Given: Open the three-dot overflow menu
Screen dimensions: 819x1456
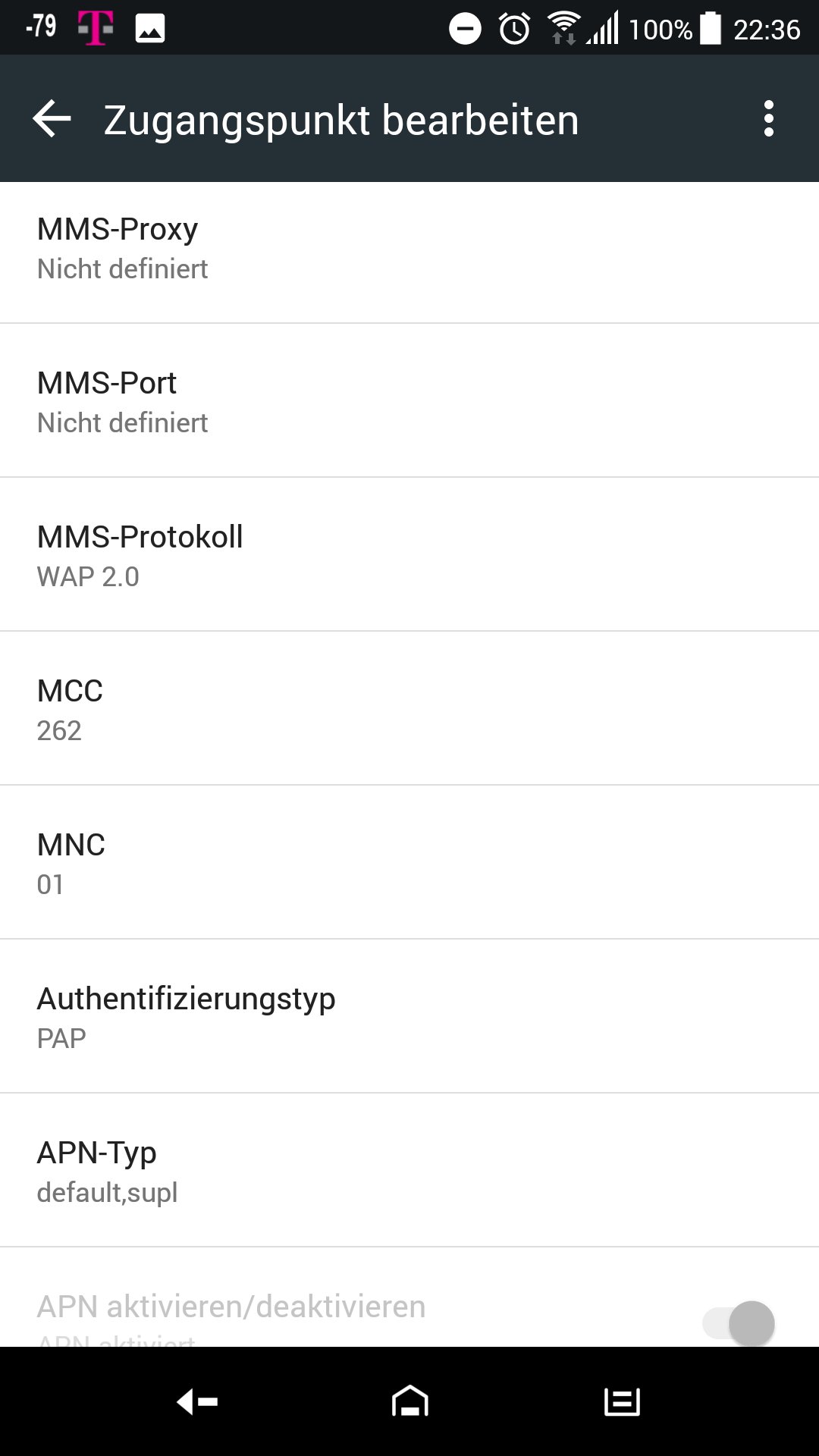Looking at the screenshot, I should [769, 119].
